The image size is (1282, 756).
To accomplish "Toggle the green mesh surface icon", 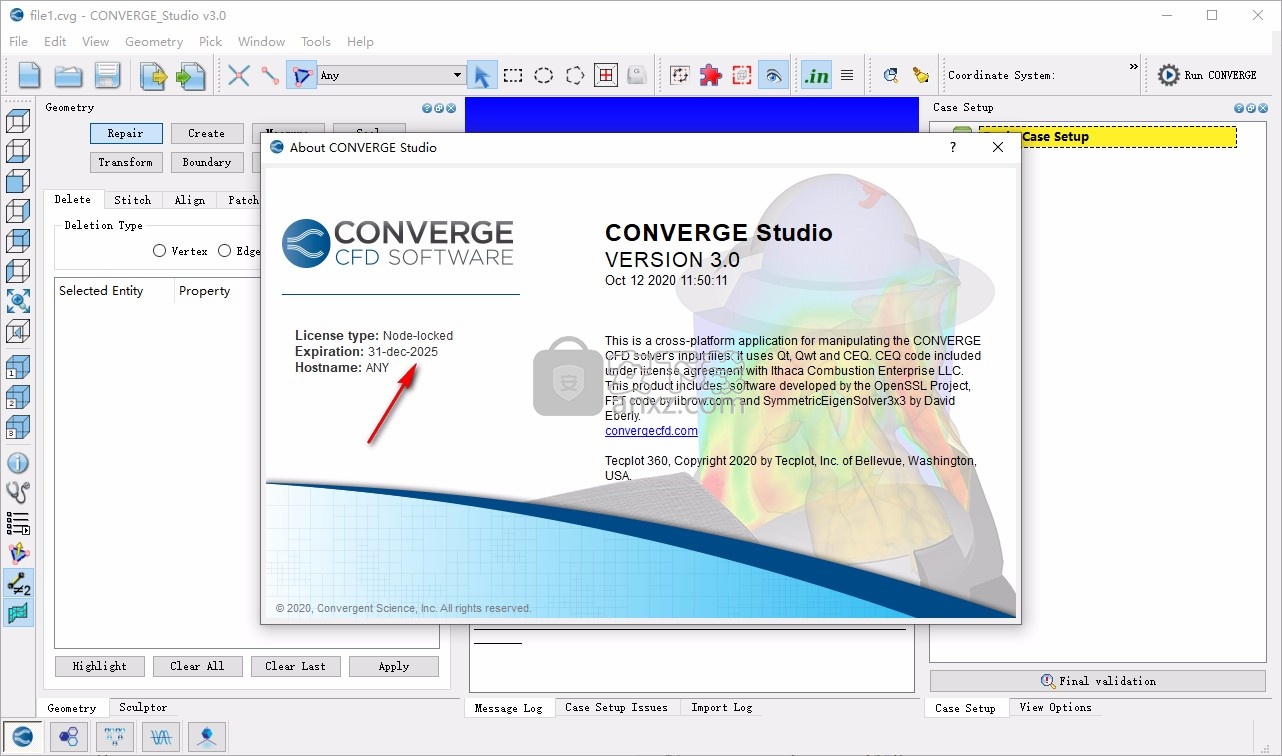I will coord(18,612).
